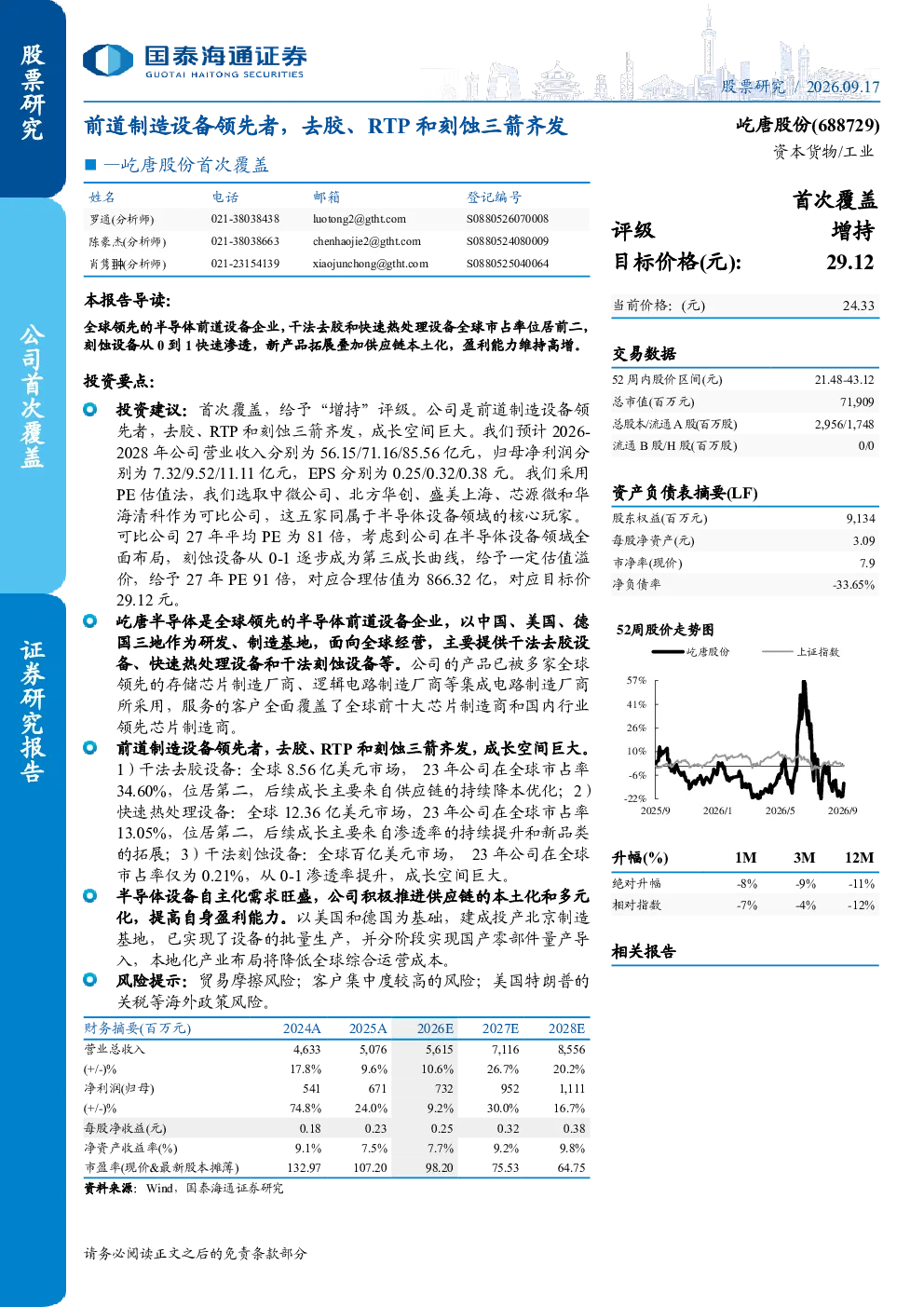
Task: Click phone number 021-38038438
Action: [245, 219]
